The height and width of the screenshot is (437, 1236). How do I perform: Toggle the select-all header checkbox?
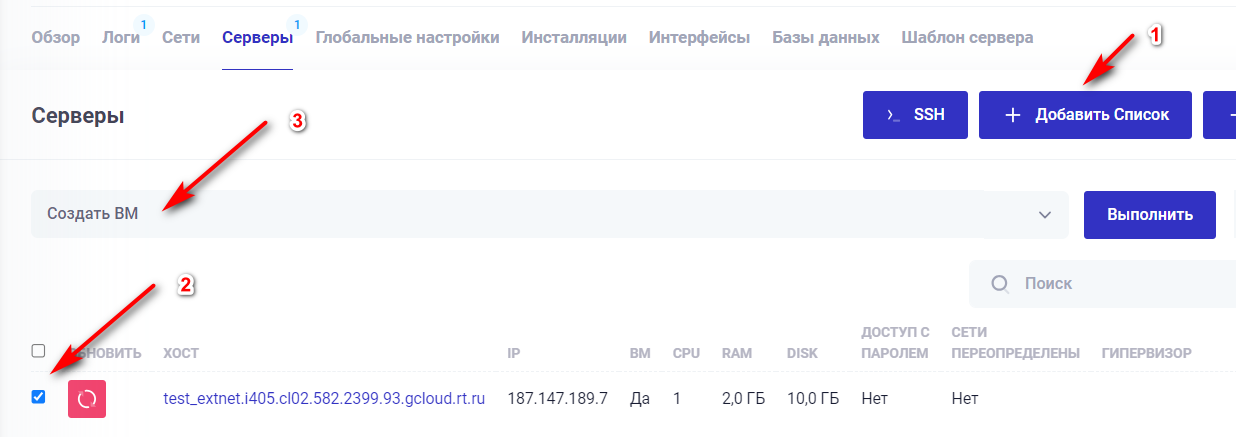click(x=38, y=351)
